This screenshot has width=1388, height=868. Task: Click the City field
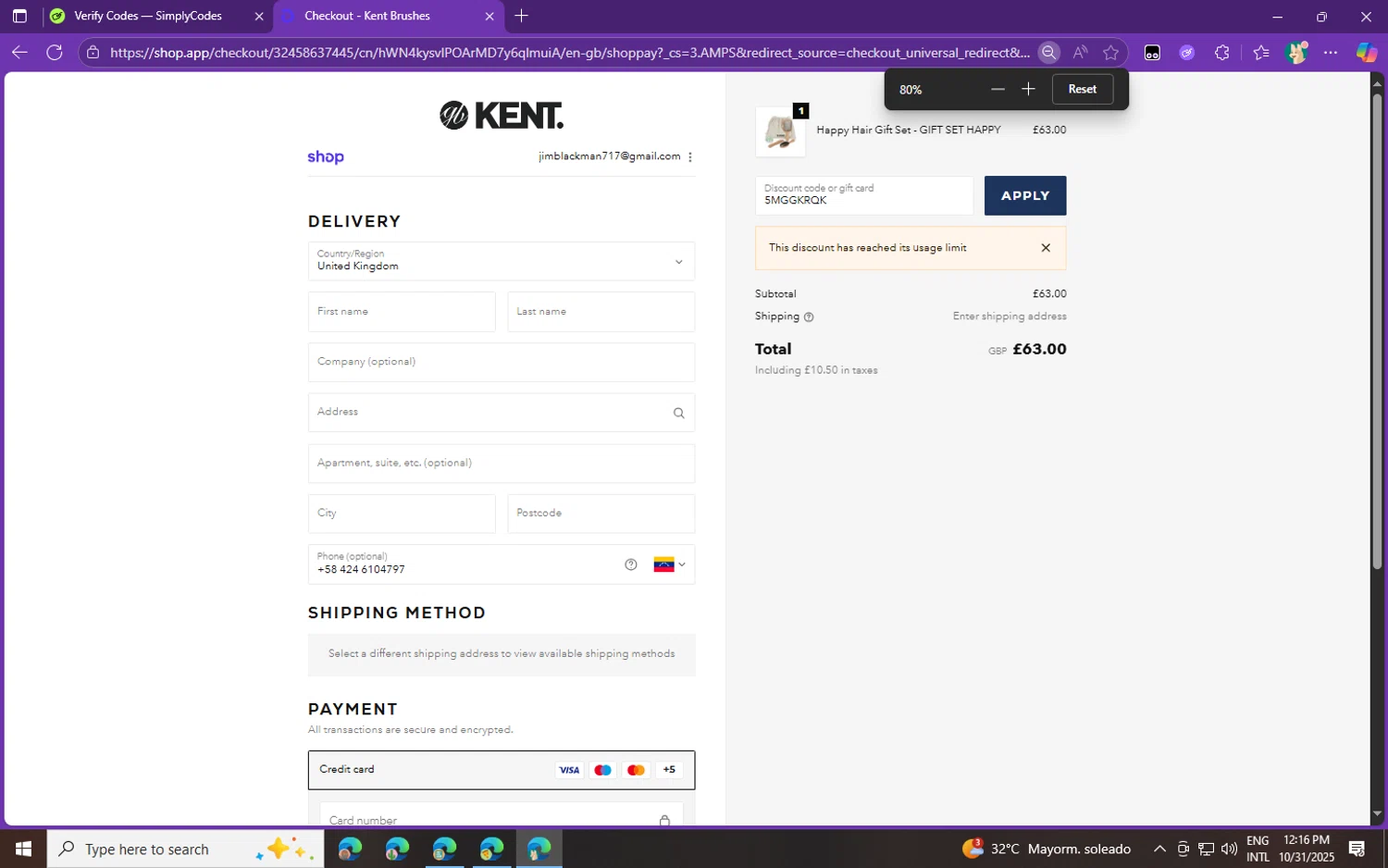point(402,513)
